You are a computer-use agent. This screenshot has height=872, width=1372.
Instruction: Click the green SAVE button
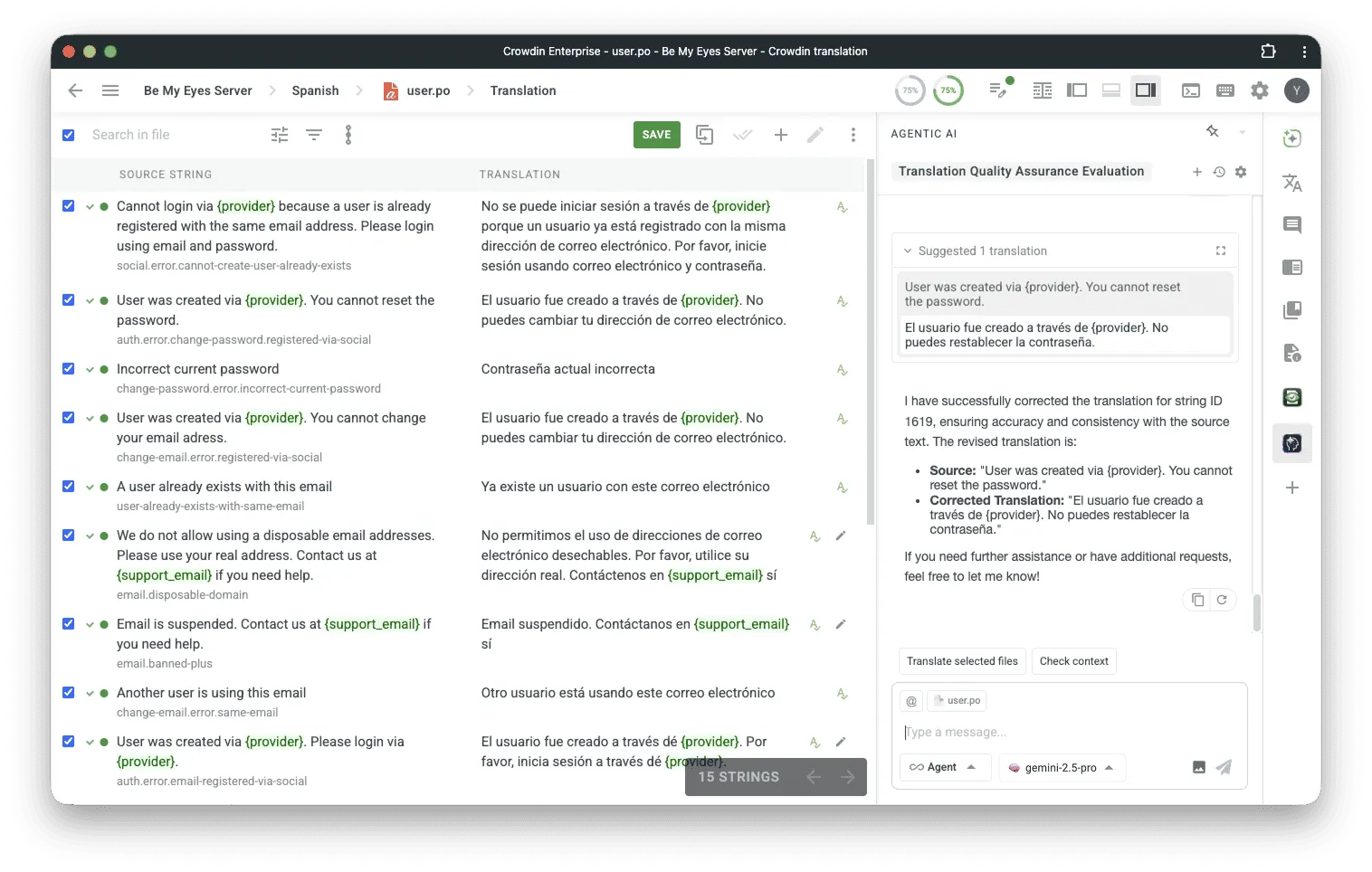click(x=656, y=135)
